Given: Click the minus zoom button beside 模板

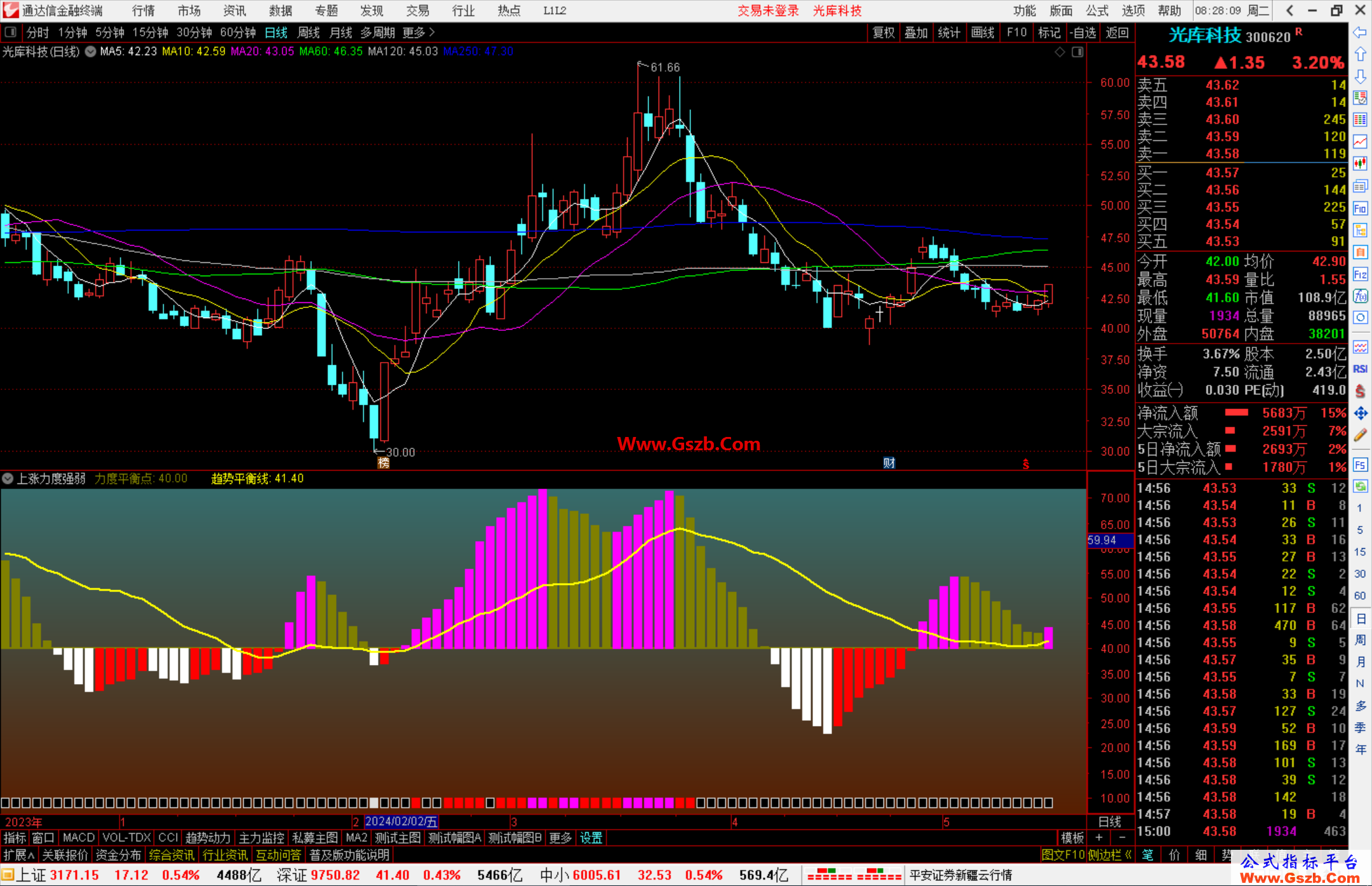Looking at the screenshot, I should coord(1122,838).
